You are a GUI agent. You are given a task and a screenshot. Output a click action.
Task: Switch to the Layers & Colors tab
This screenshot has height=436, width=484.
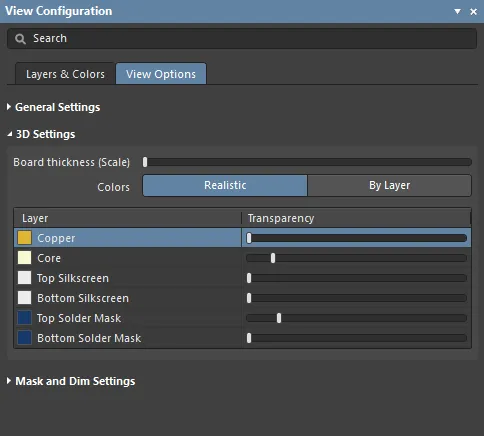(65, 74)
